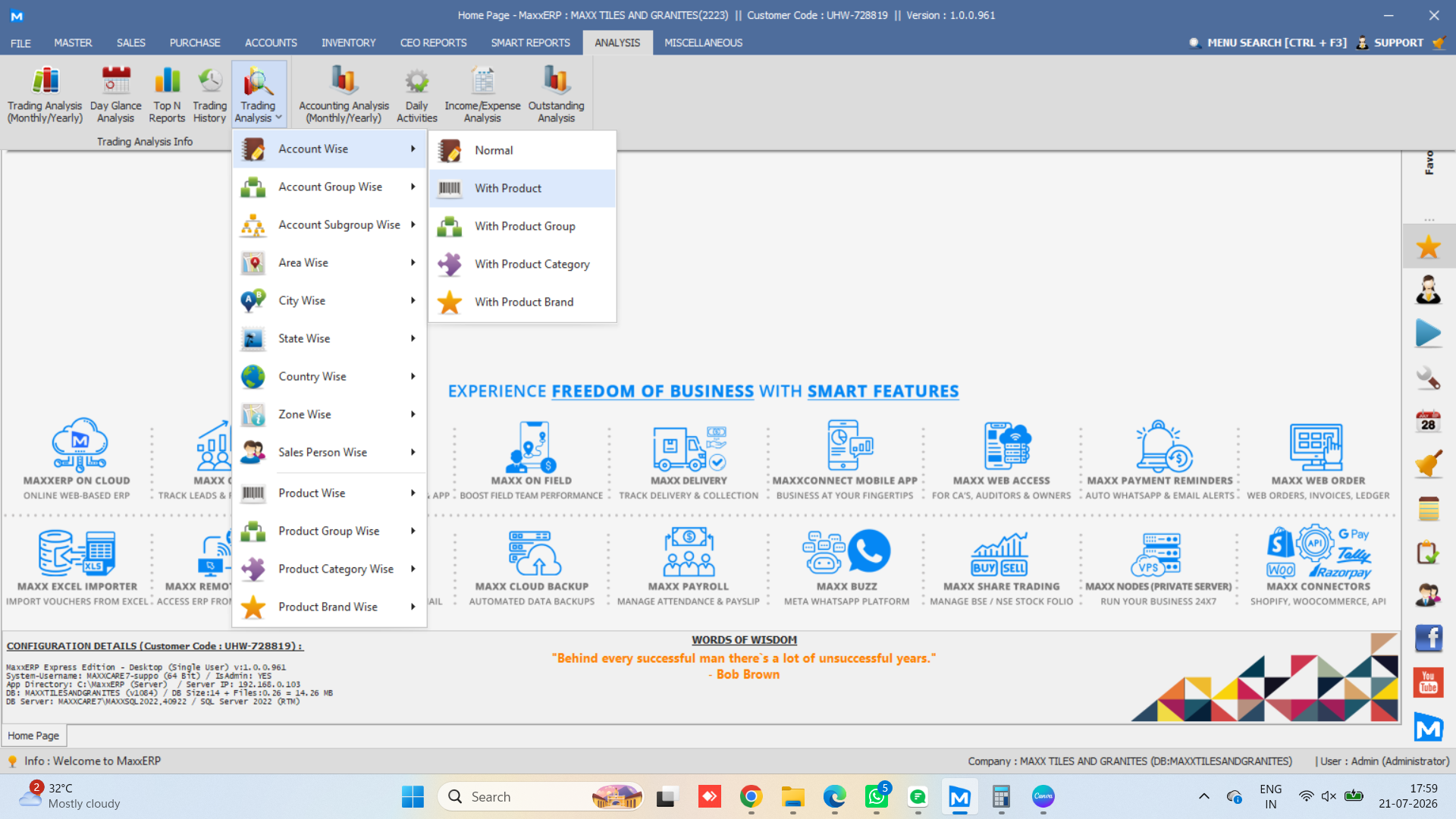This screenshot has width=1456, height=819.
Task: Expand Country Wise submenu
Action: [329, 377]
